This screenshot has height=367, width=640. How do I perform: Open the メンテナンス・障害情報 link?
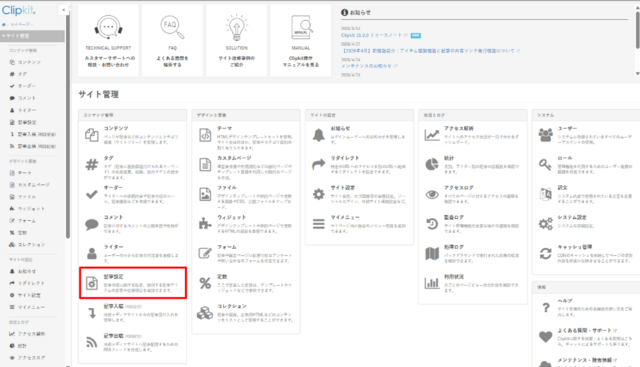tap(584, 360)
